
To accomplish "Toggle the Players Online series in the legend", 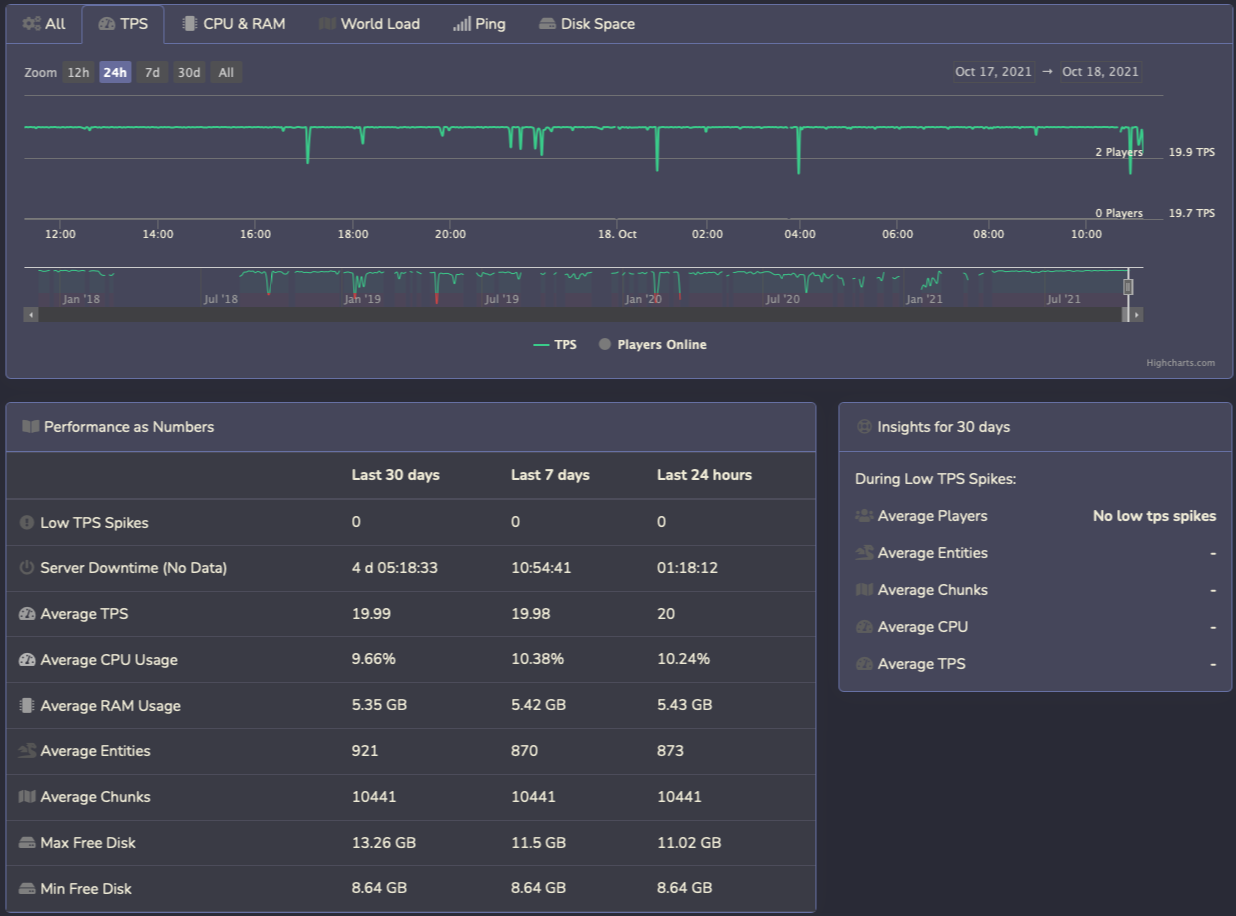I will [x=652, y=344].
